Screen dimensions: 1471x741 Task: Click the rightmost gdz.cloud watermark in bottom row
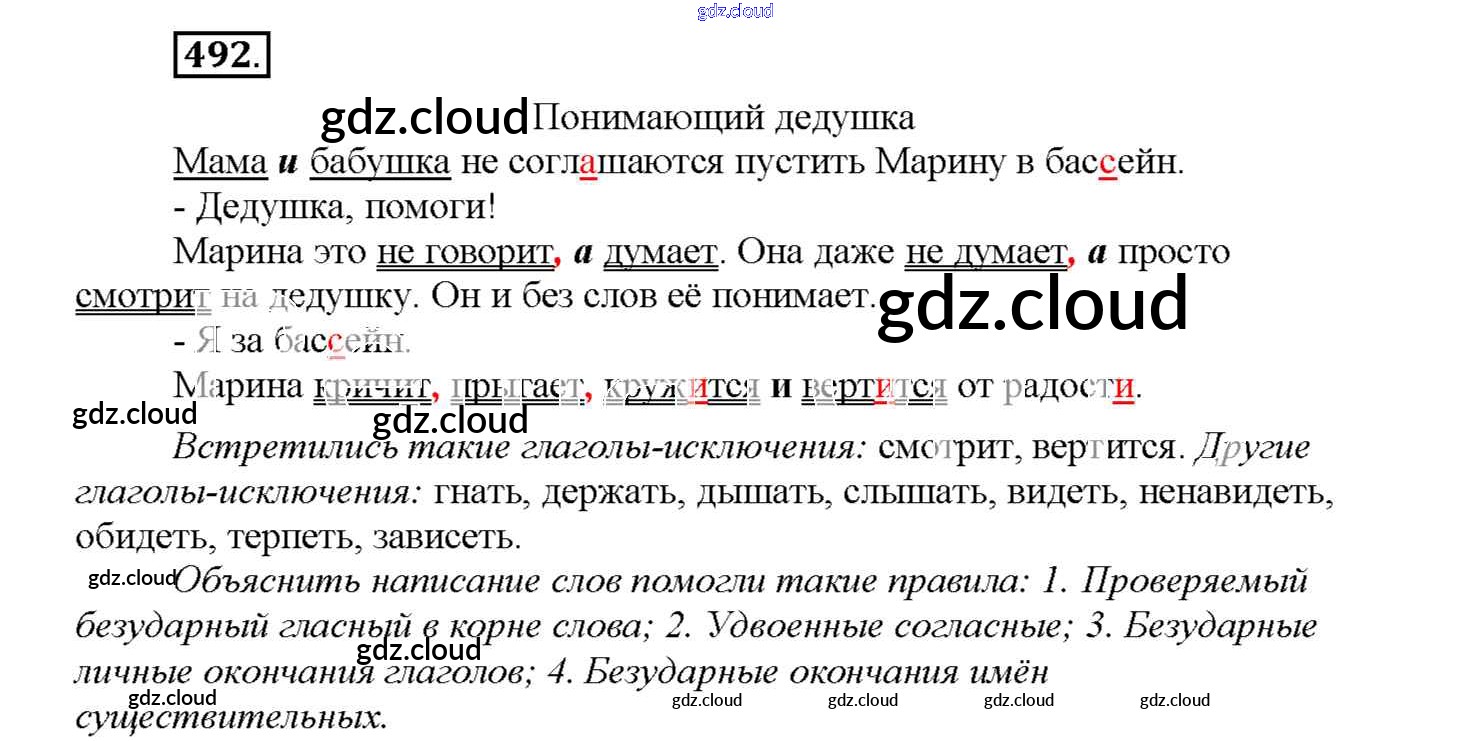tap(1174, 700)
